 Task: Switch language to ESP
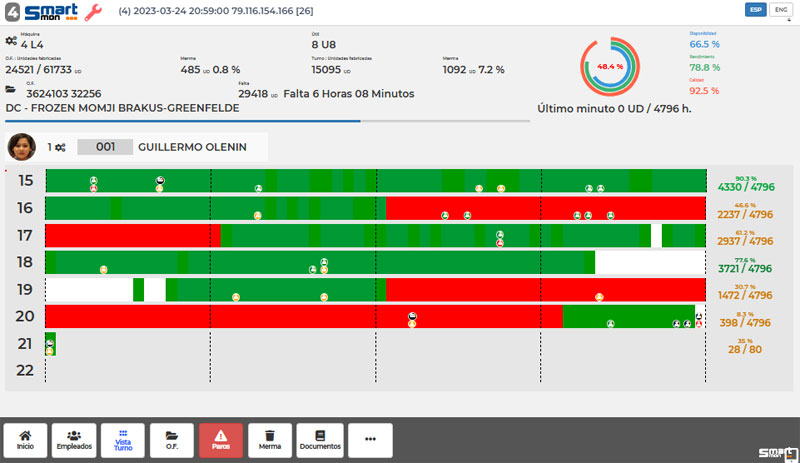(x=756, y=10)
